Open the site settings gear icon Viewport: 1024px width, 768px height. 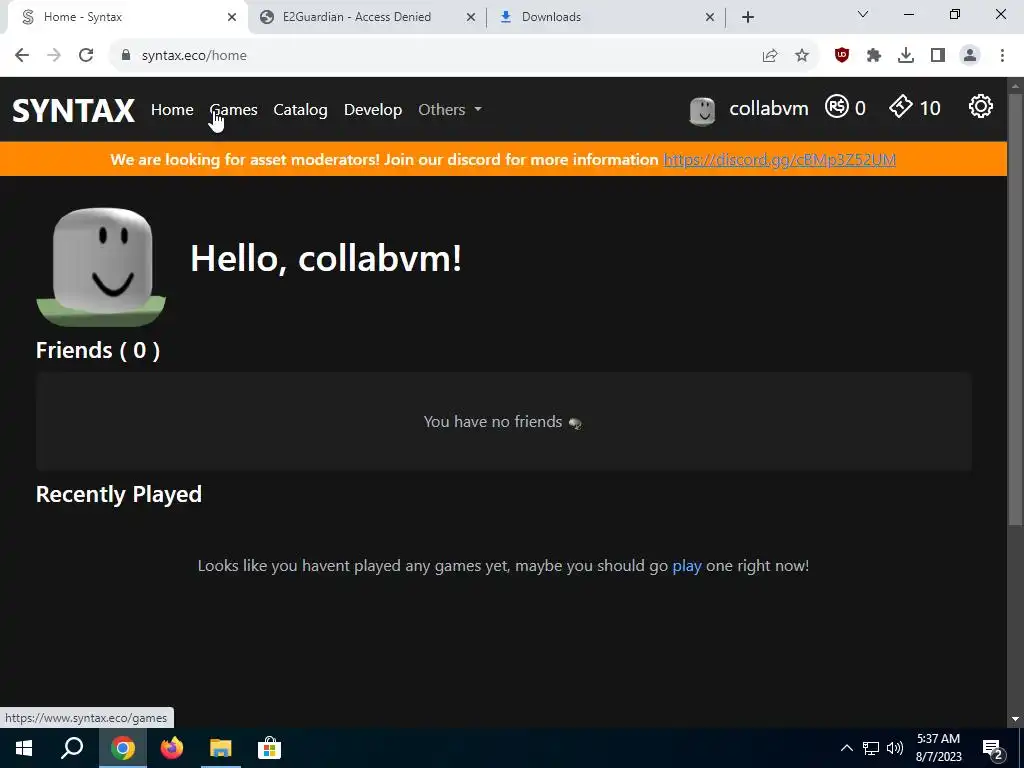980,106
